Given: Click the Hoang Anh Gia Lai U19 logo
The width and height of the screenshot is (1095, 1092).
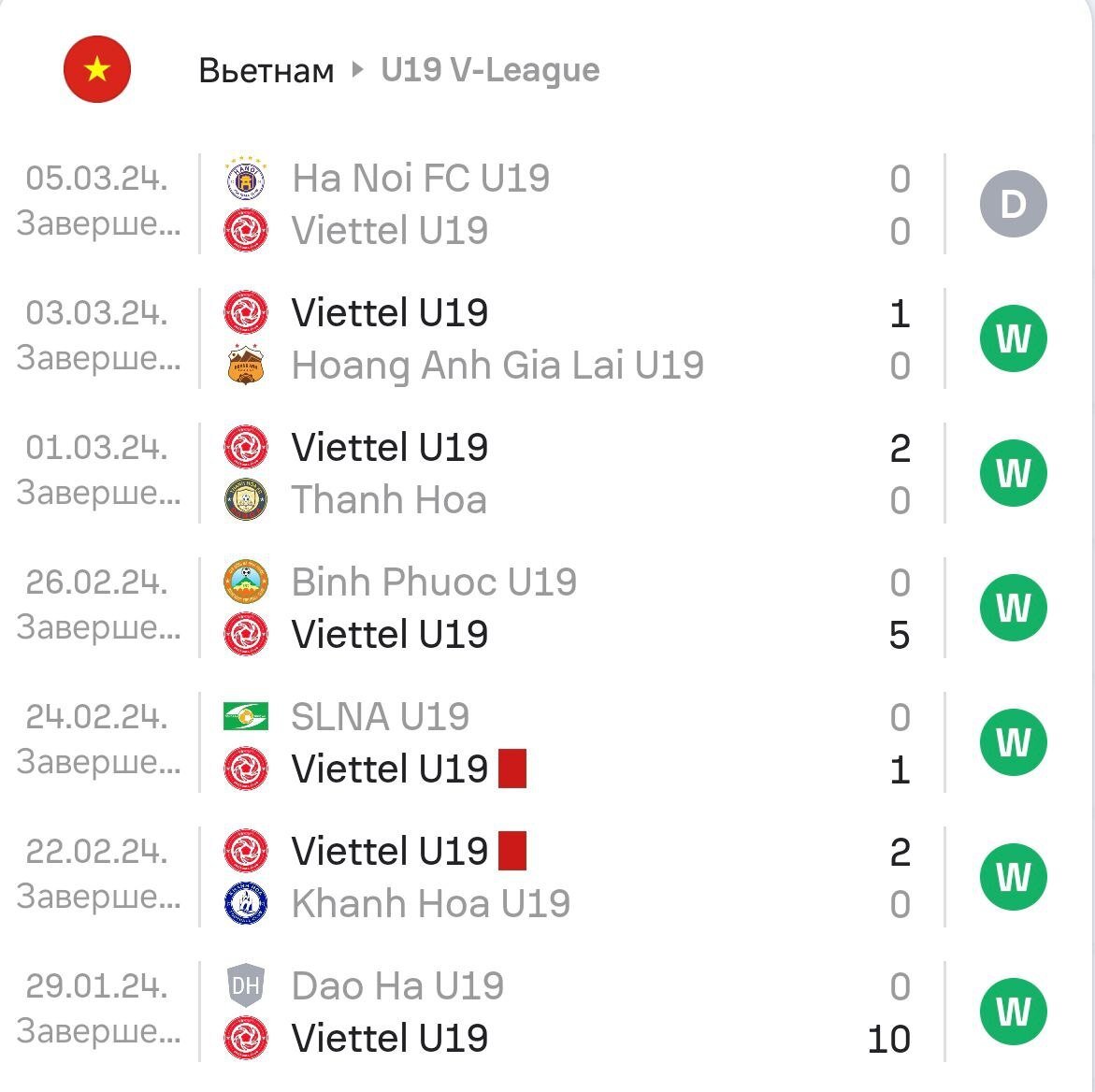Looking at the screenshot, I should (x=247, y=366).
